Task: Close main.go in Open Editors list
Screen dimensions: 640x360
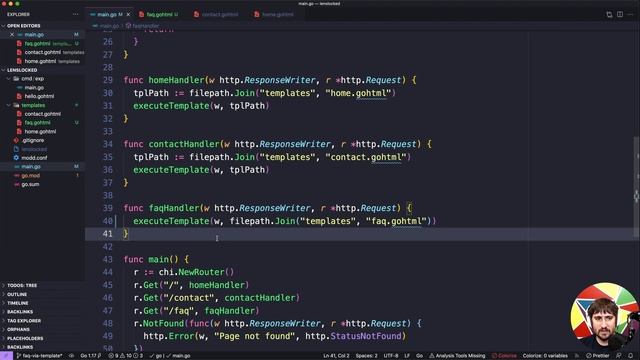Action: pos(12,35)
